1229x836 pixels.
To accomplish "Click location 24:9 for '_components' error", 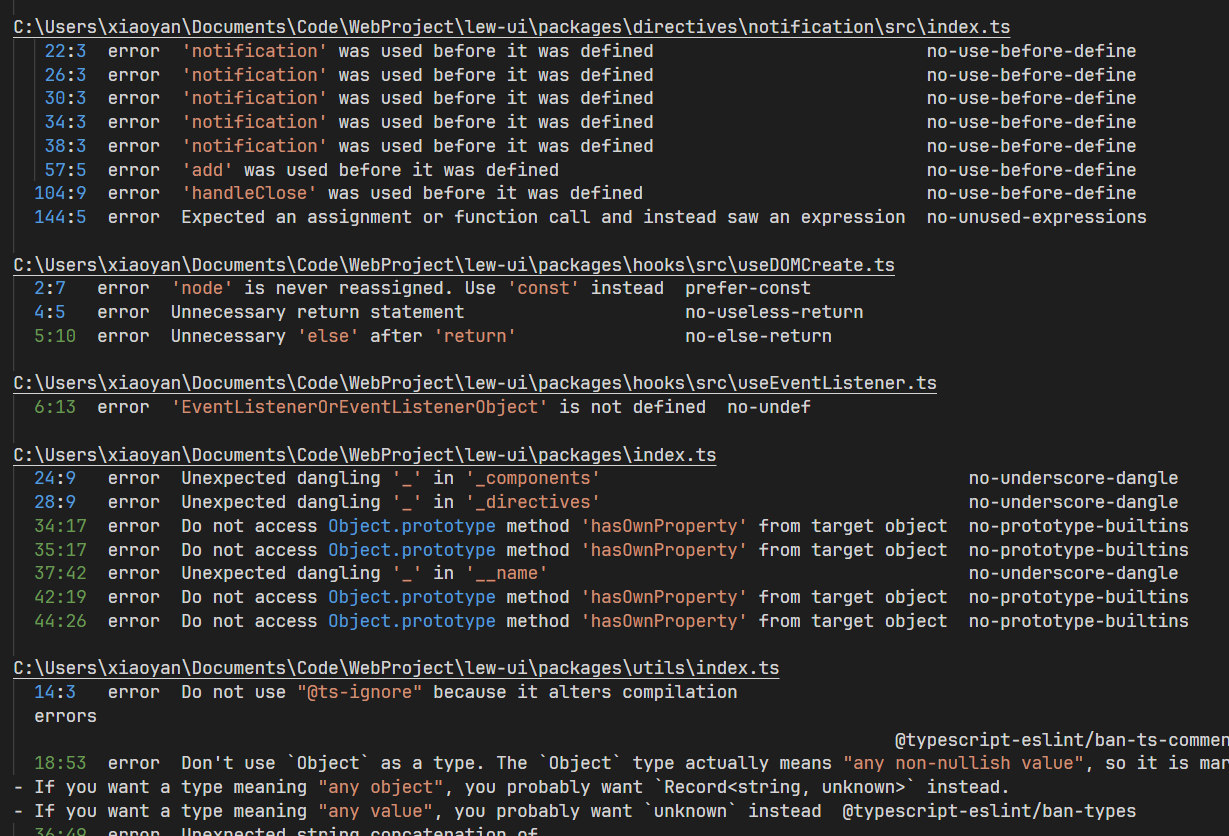I will 55,478.
